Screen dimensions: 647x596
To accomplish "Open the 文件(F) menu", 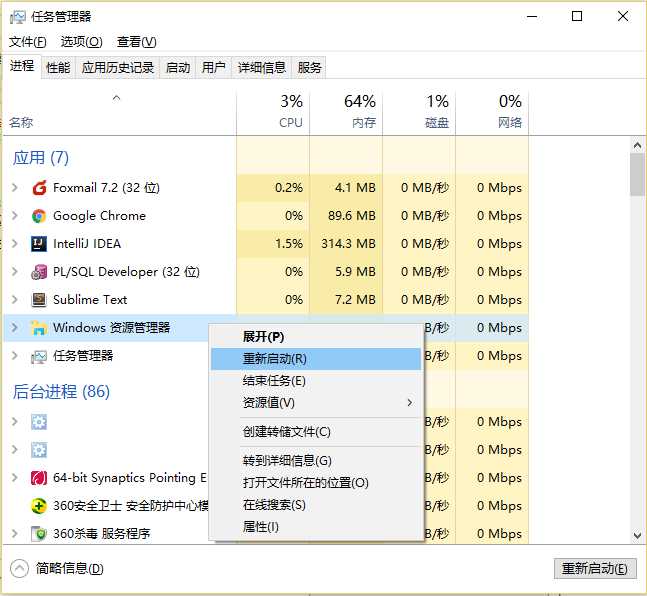I will (x=28, y=42).
